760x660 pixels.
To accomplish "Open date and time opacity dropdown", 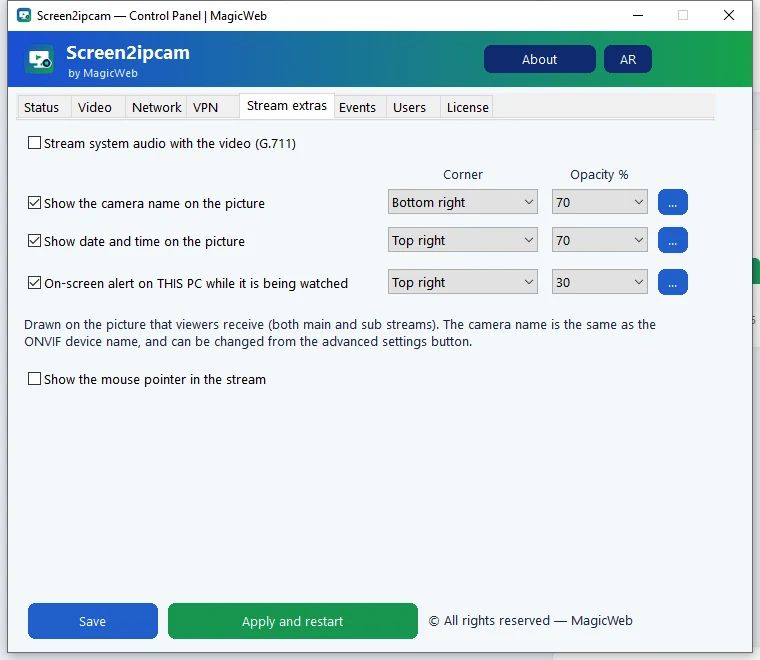I will pyautogui.click(x=600, y=240).
